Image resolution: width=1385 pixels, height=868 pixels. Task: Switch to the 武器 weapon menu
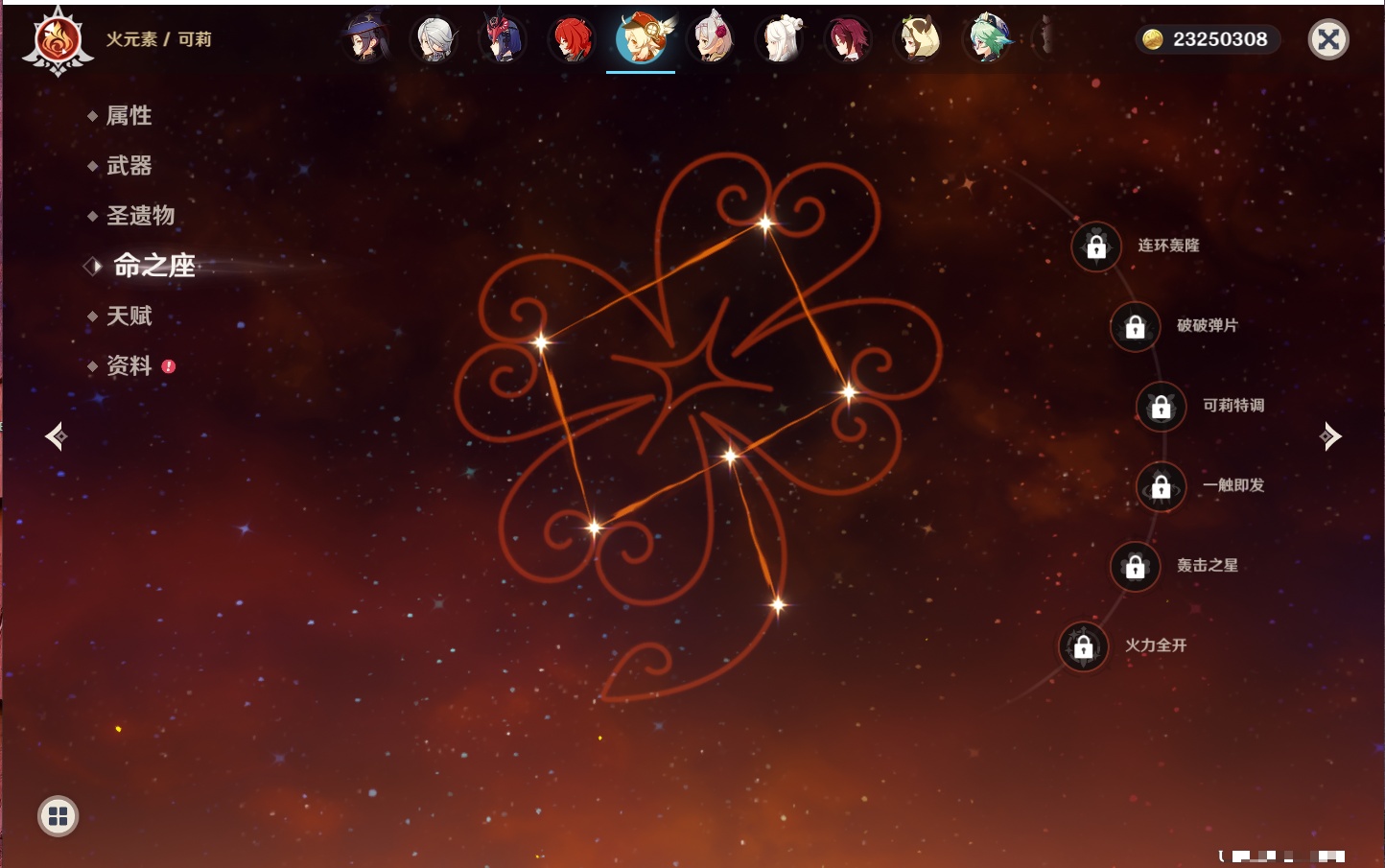(129, 166)
